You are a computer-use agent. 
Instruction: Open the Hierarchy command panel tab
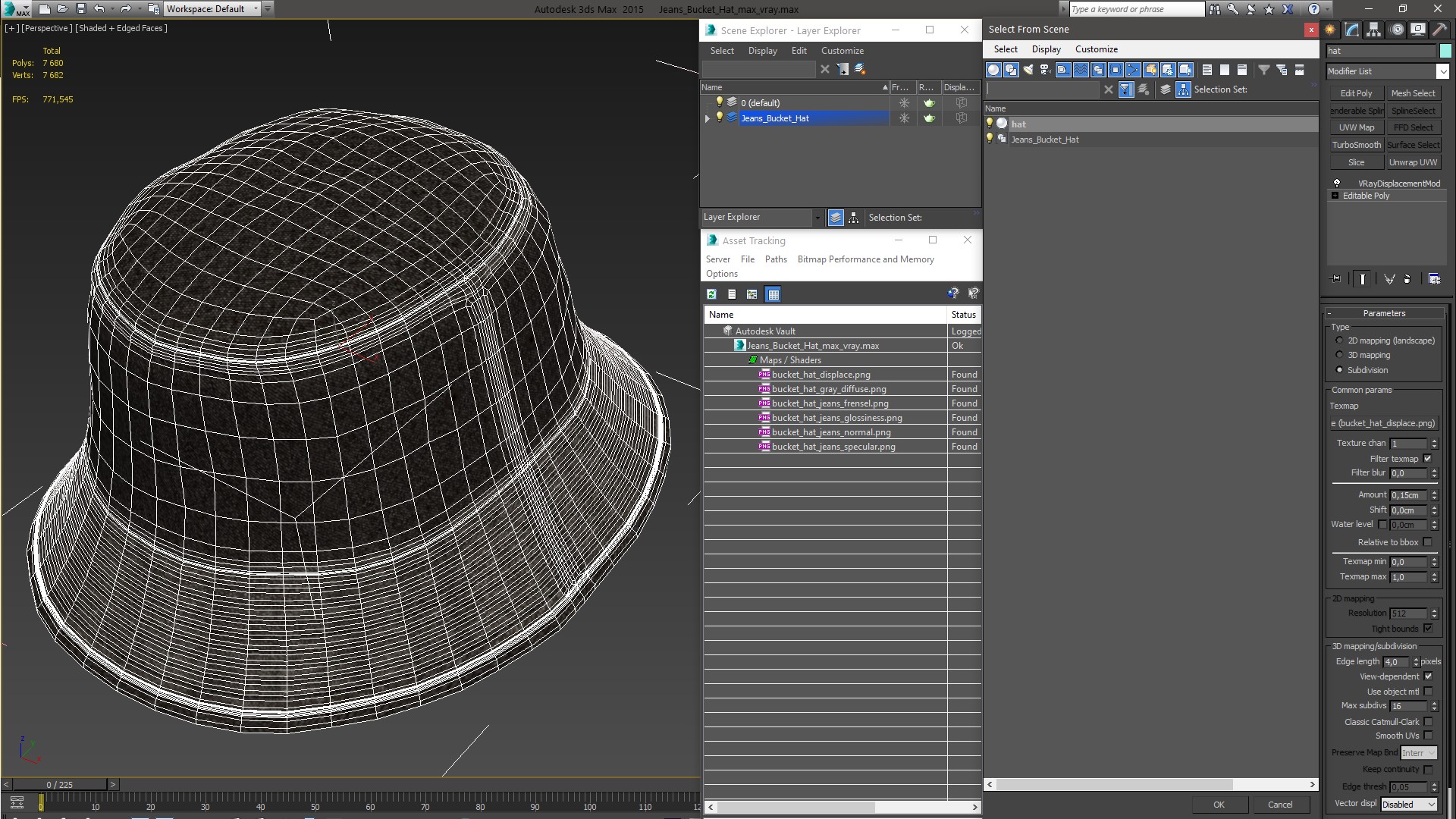(x=1373, y=30)
